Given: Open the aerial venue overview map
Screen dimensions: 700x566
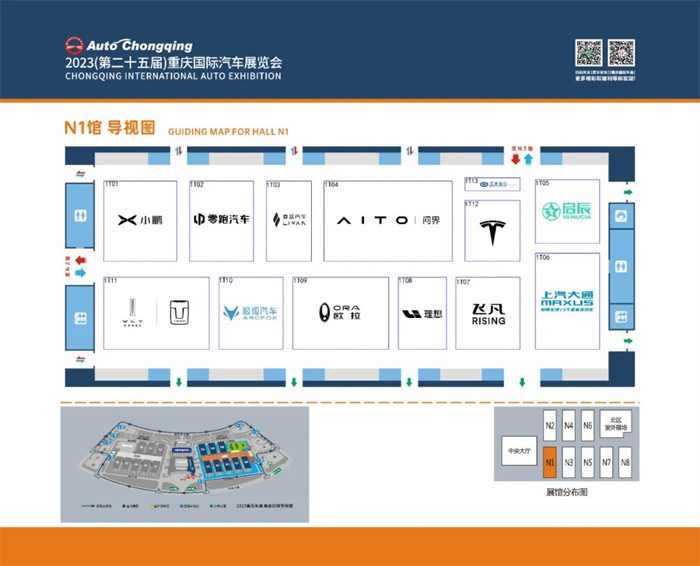Looking at the screenshot, I should click(x=185, y=464).
